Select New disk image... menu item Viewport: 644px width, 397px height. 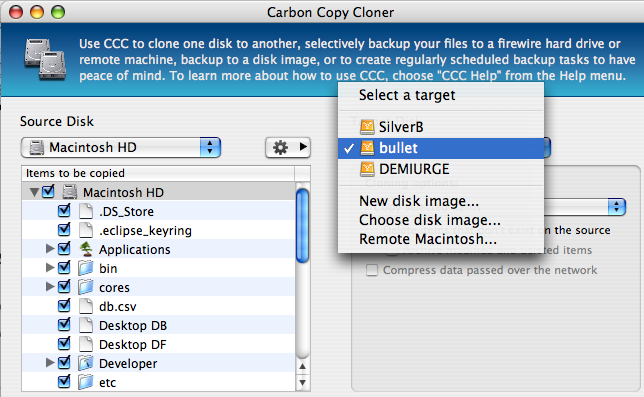coord(441,201)
